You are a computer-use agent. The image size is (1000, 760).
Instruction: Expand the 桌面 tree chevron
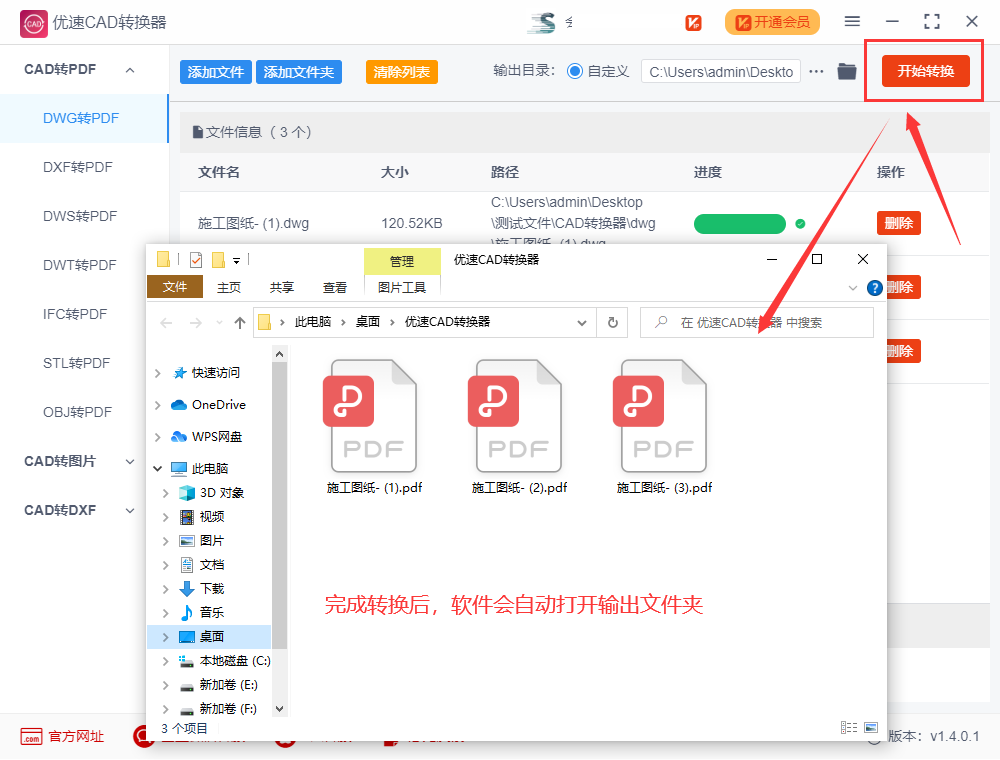point(165,637)
